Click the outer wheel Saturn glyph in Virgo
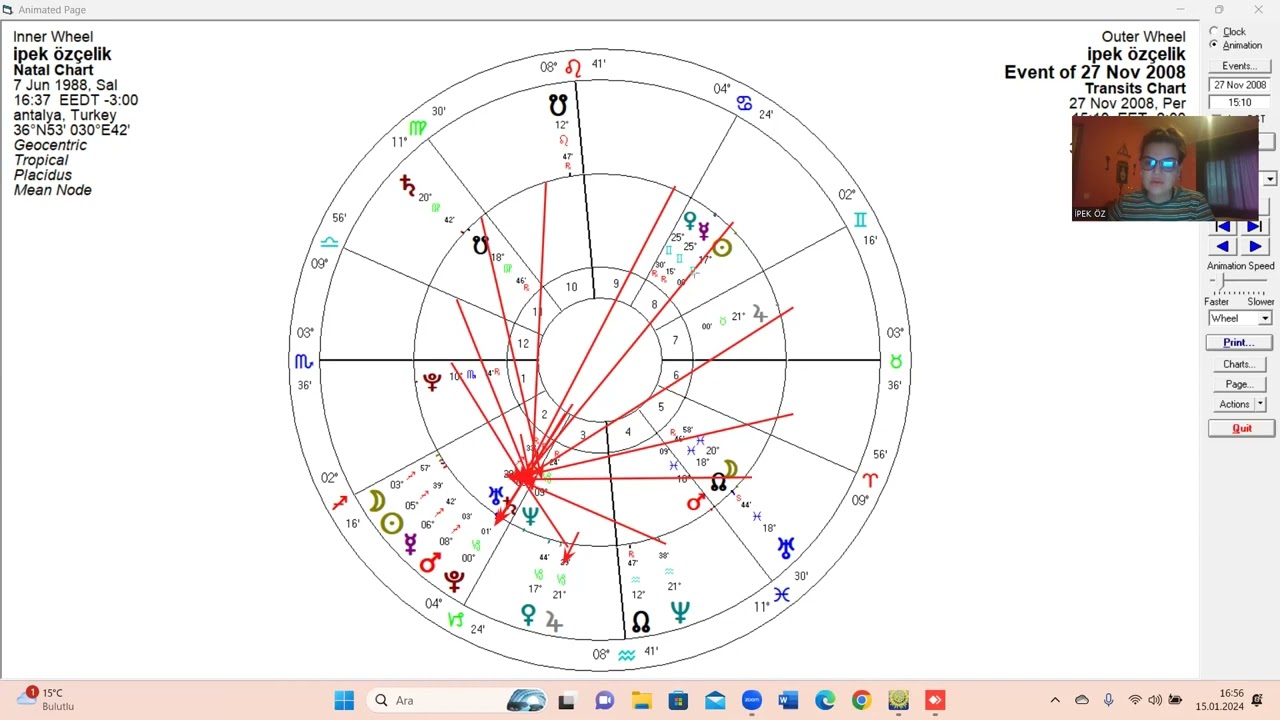Screen dimensions: 1280x720 [x=407, y=185]
